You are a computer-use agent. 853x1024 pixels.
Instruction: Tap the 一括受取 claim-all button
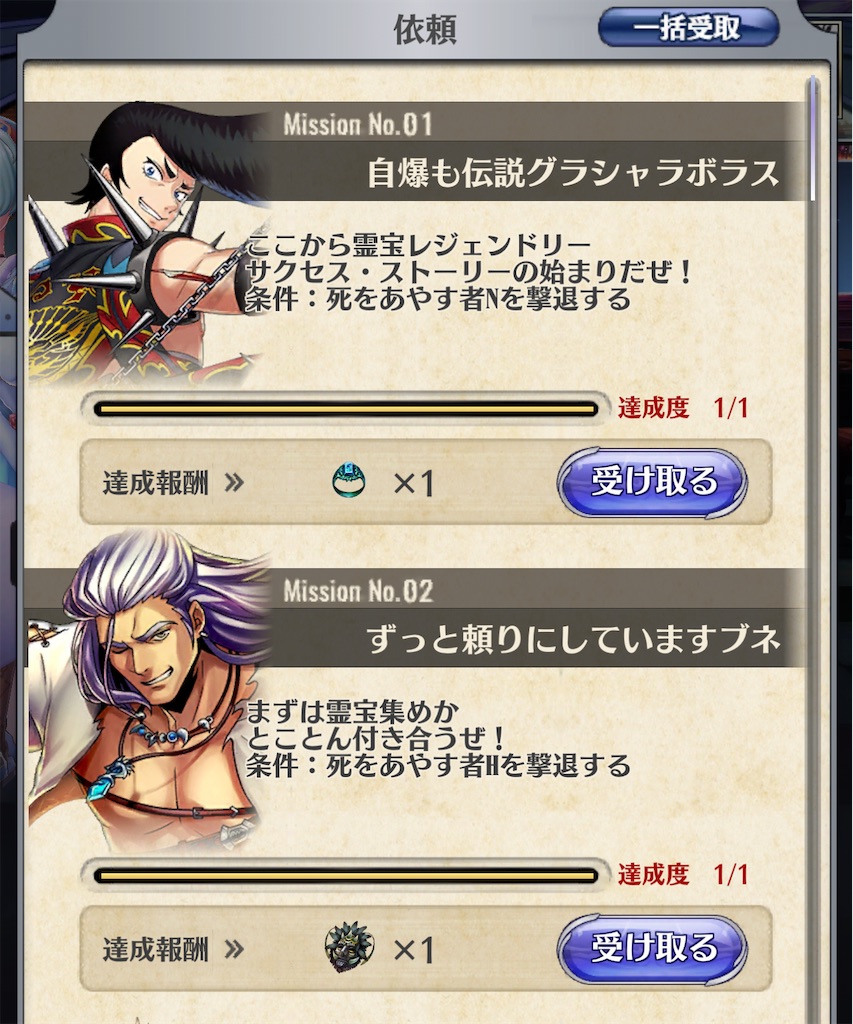[688, 27]
